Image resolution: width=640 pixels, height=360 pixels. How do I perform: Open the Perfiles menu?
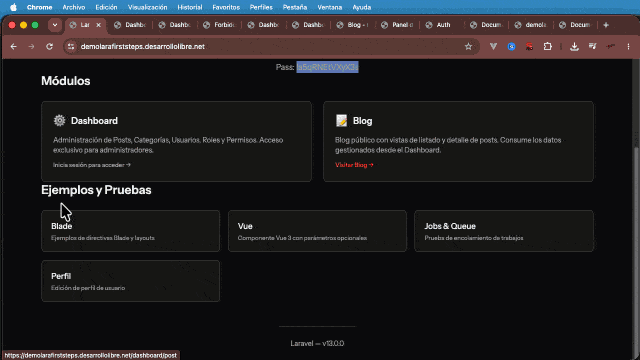(x=261, y=7)
